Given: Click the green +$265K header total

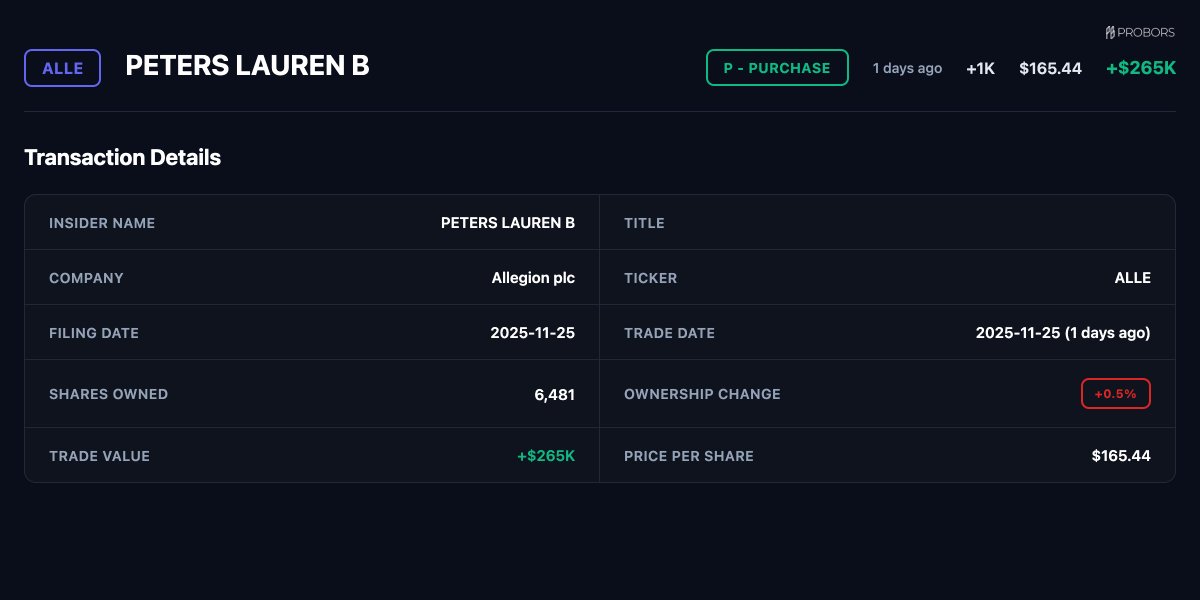Looking at the screenshot, I should [x=1140, y=68].
